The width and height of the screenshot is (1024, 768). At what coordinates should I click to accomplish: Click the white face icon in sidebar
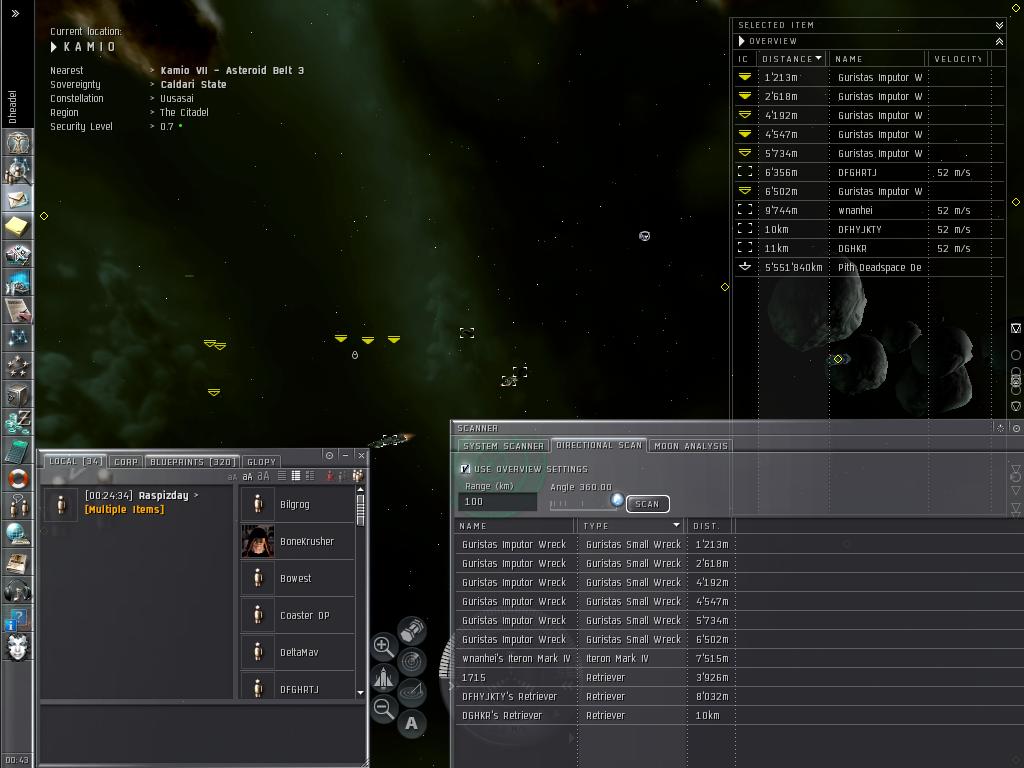(x=18, y=647)
